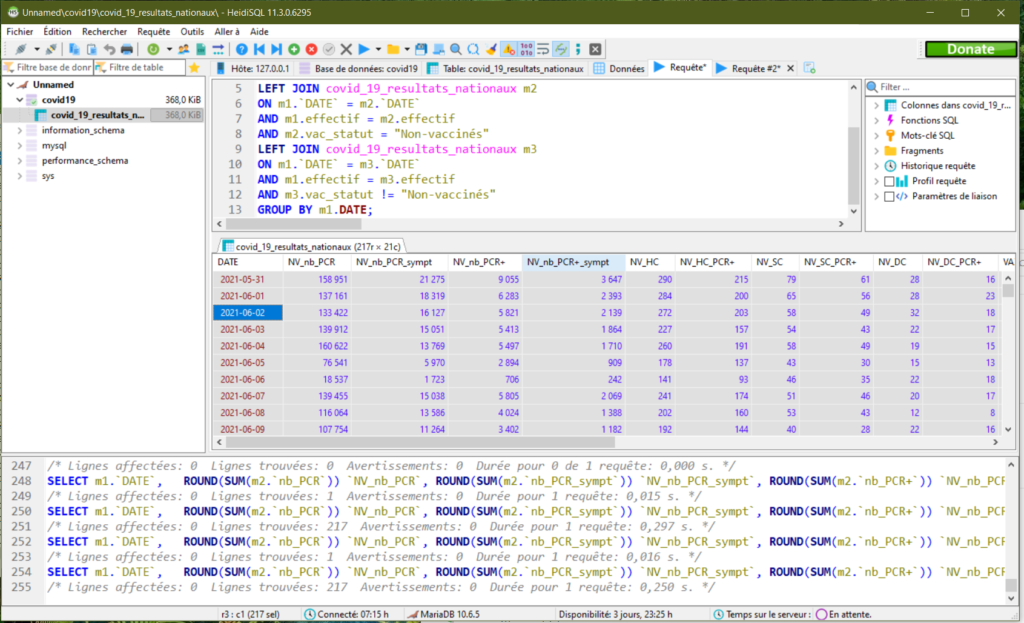This screenshot has height=623, width=1024.
Task: Click the undo arrow icon
Action: click(x=109, y=49)
